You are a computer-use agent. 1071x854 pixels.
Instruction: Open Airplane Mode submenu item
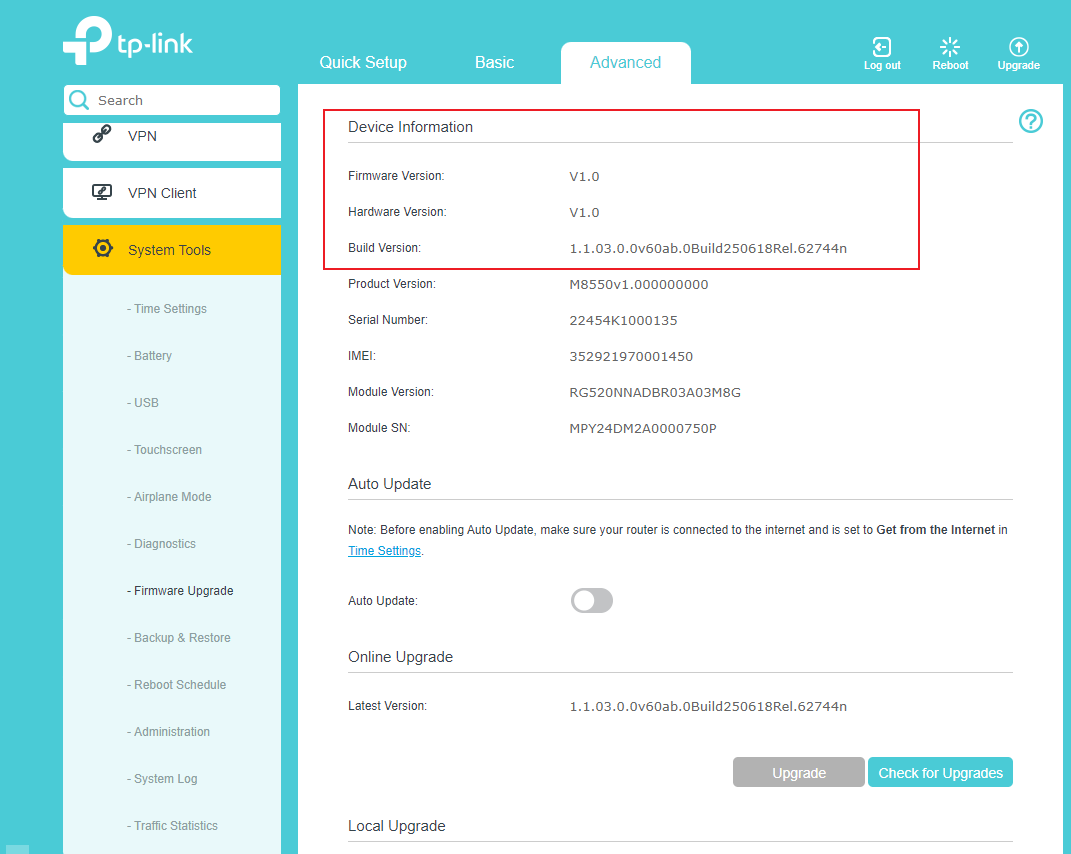pos(169,497)
